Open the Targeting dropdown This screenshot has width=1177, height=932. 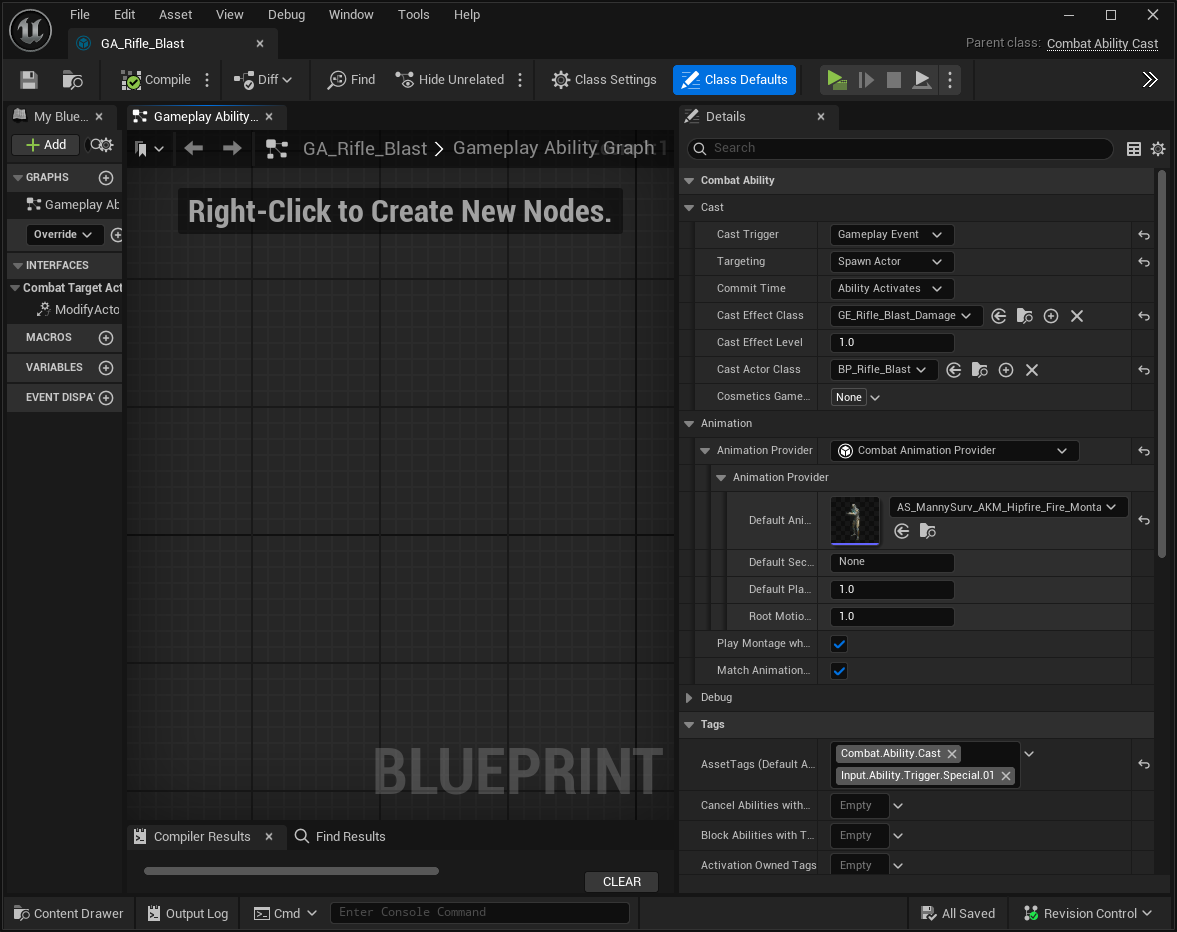click(891, 262)
